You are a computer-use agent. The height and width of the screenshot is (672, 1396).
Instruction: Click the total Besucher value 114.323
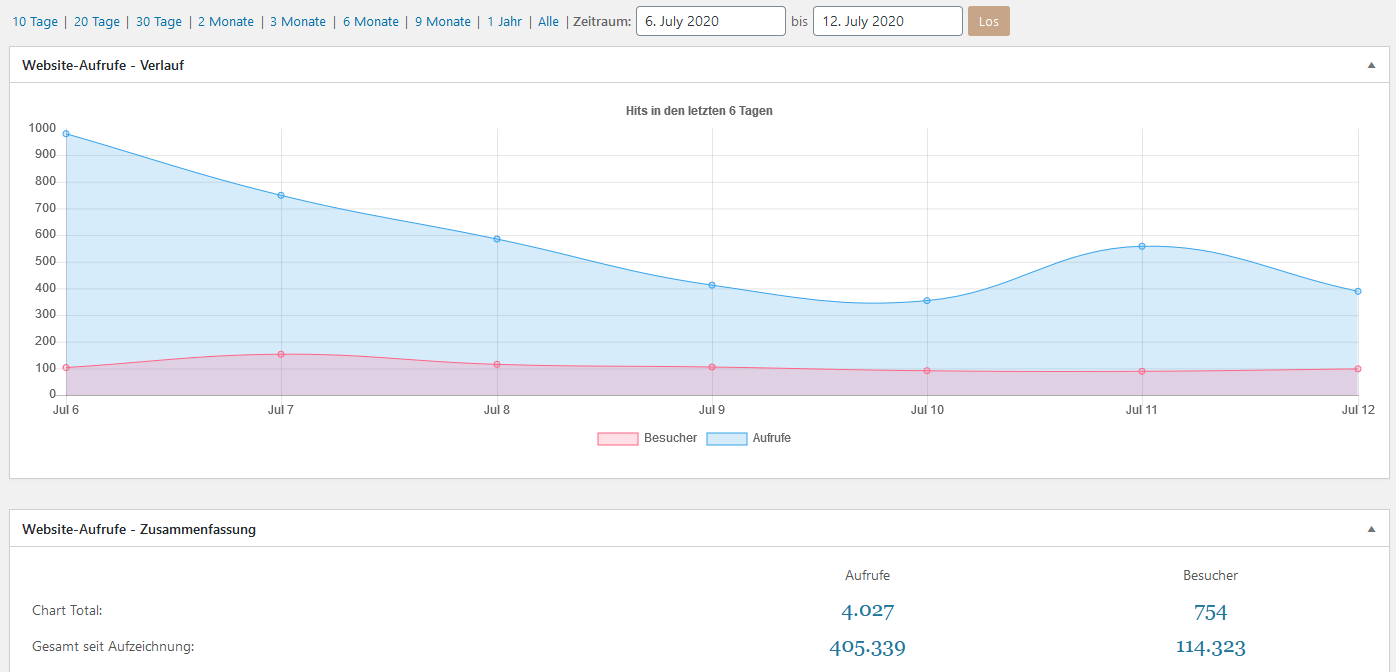1210,647
